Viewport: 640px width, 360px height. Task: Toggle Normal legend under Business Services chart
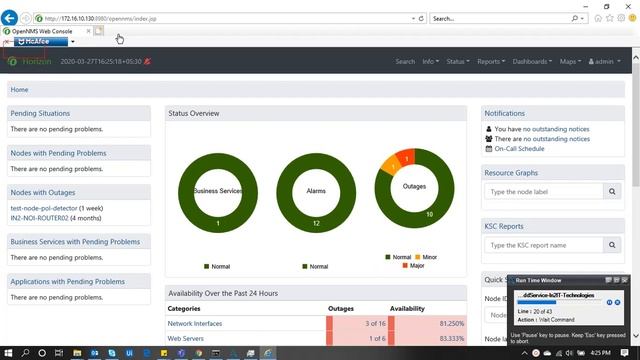pyautogui.click(x=217, y=267)
